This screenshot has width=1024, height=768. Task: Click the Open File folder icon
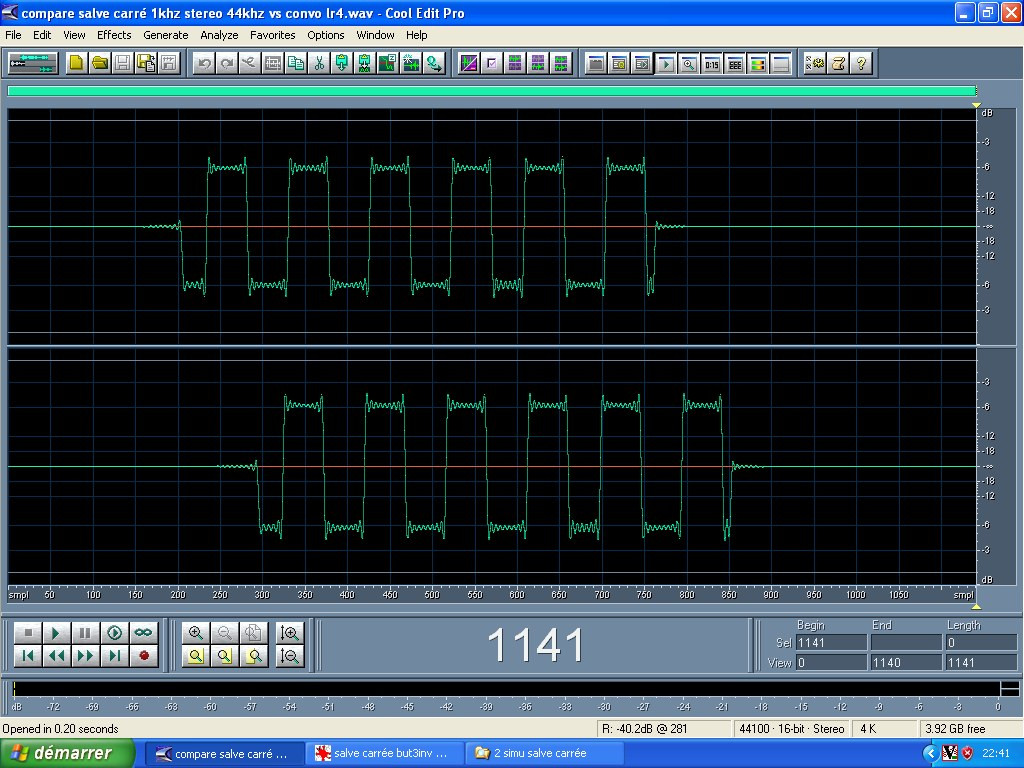point(99,63)
